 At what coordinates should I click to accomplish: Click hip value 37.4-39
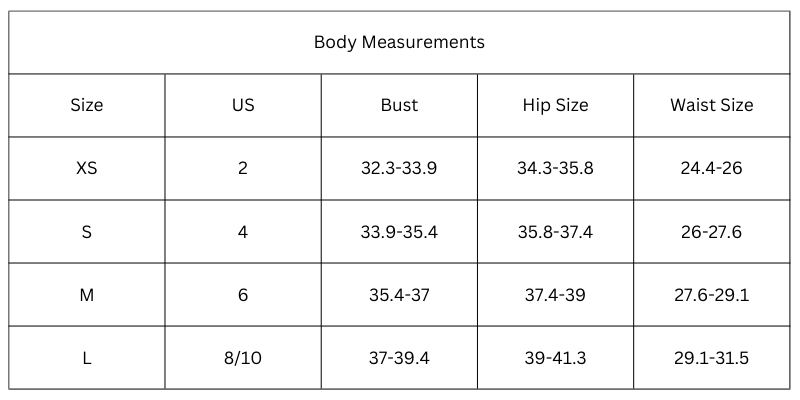pos(555,295)
